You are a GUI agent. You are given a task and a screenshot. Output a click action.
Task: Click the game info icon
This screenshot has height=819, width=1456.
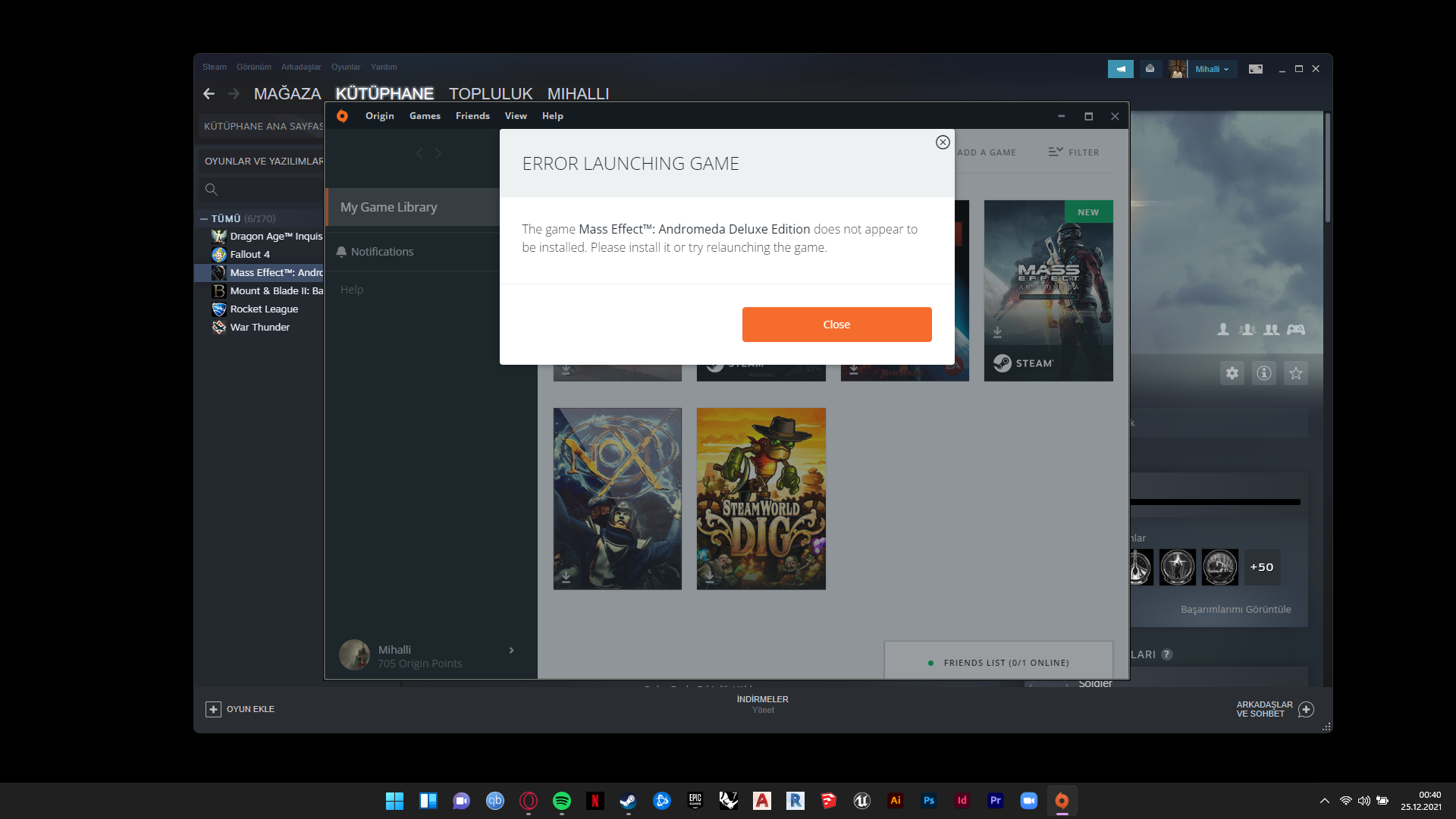pos(1264,373)
